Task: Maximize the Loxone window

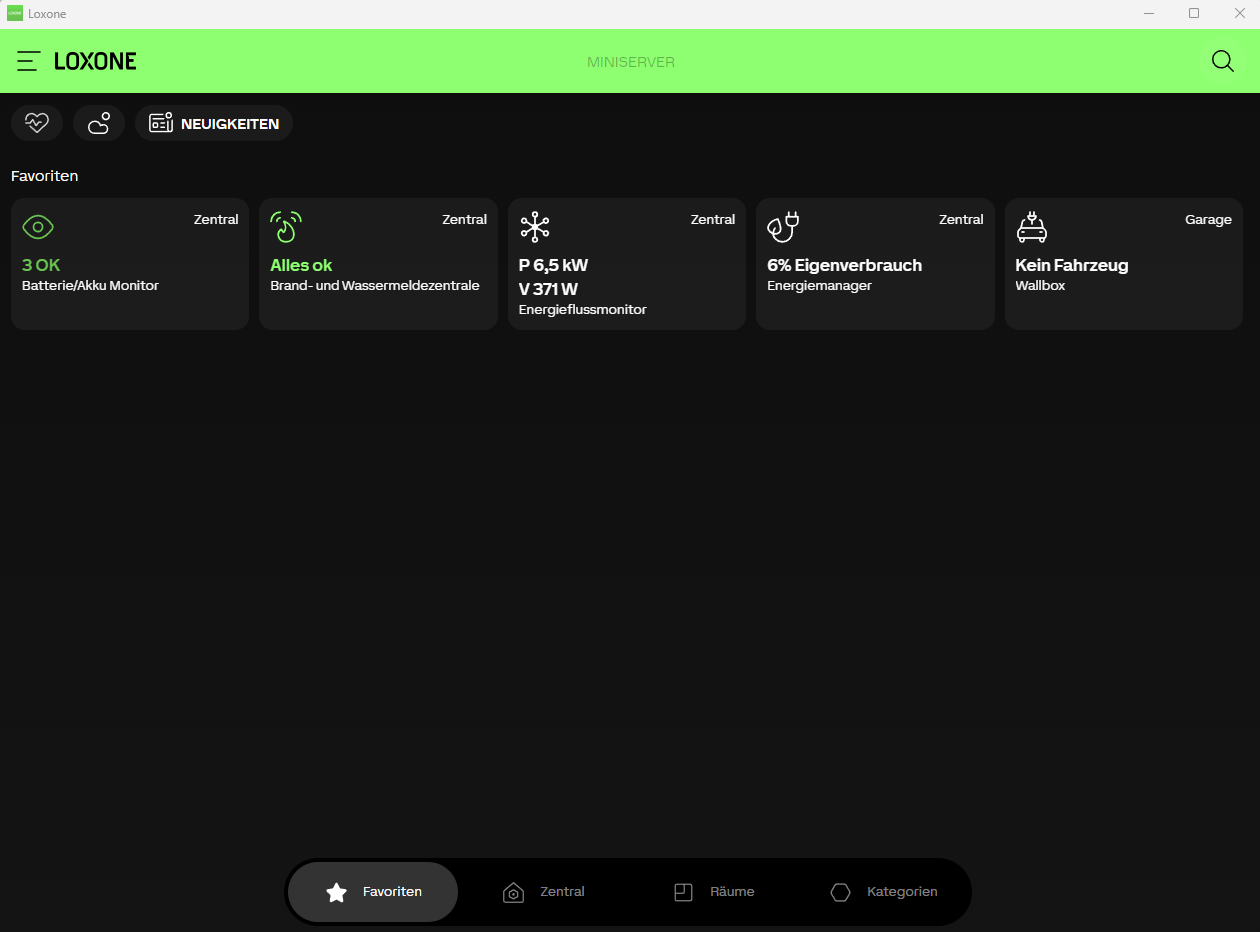Action: (x=1194, y=13)
